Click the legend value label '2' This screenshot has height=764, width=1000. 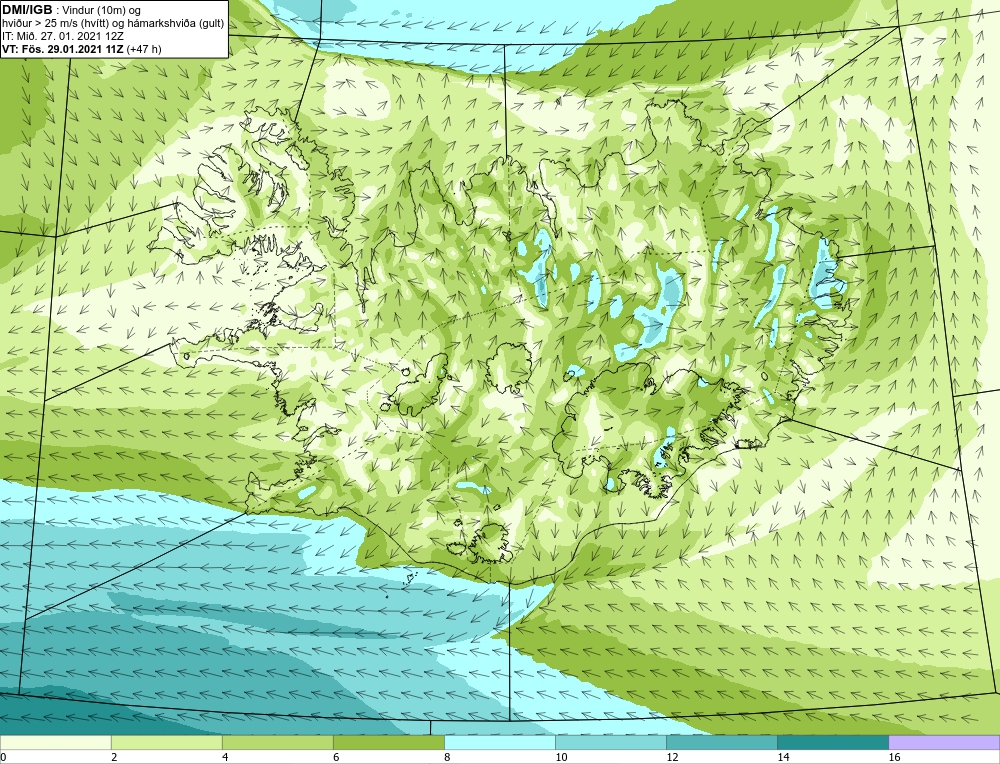pyautogui.click(x=114, y=757)
